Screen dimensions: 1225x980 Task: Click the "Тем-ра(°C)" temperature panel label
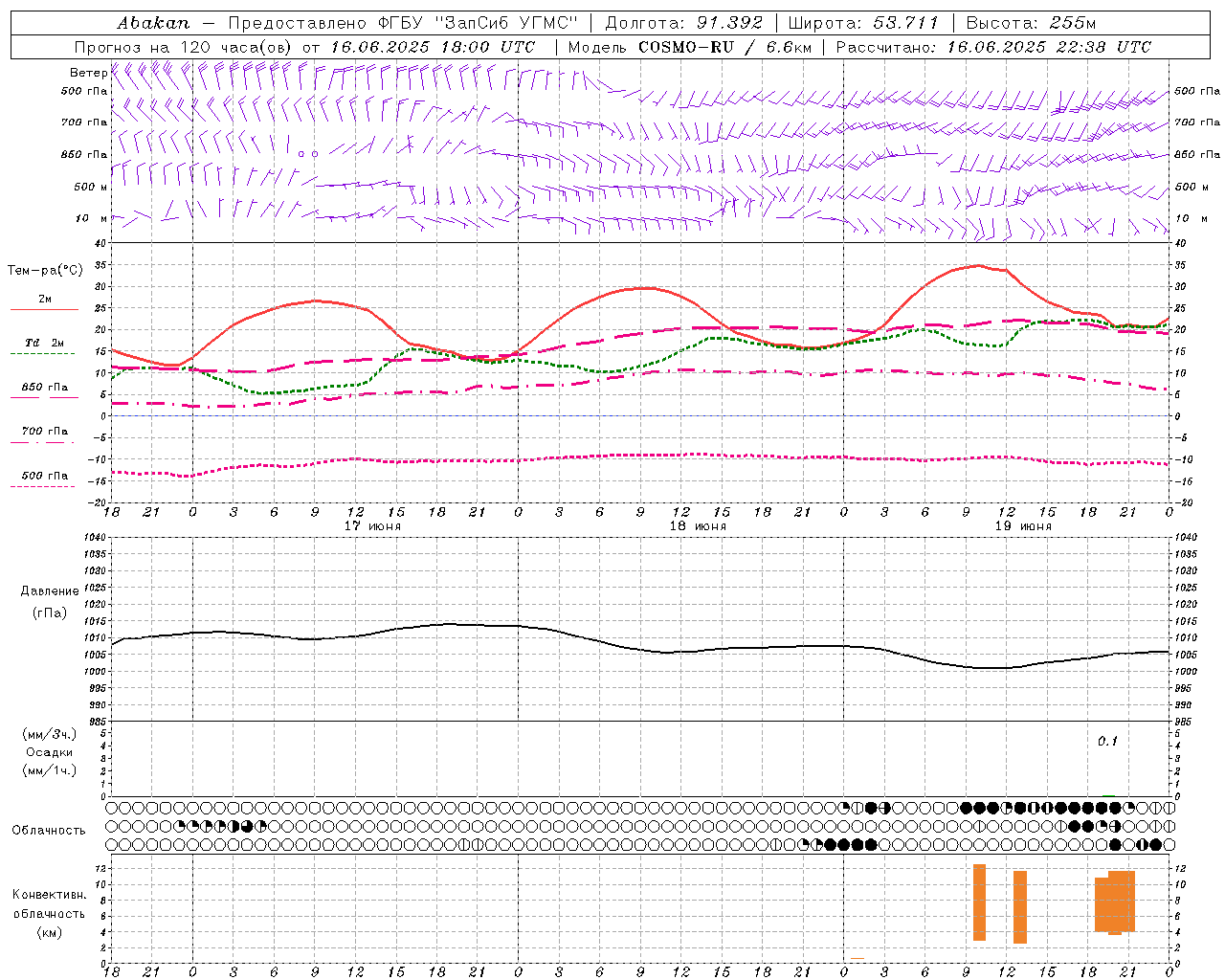tap(45, 271)
